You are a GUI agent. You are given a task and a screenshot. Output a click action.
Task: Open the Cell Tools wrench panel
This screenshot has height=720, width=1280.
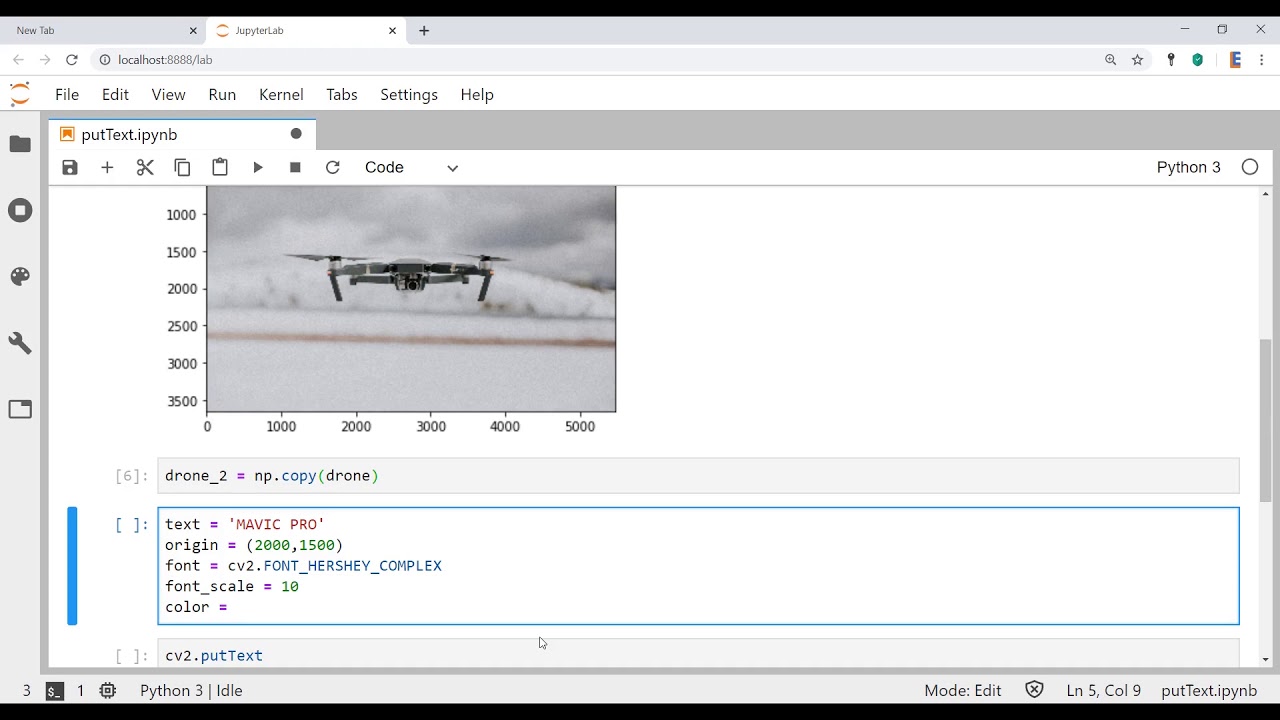point(20,343)
